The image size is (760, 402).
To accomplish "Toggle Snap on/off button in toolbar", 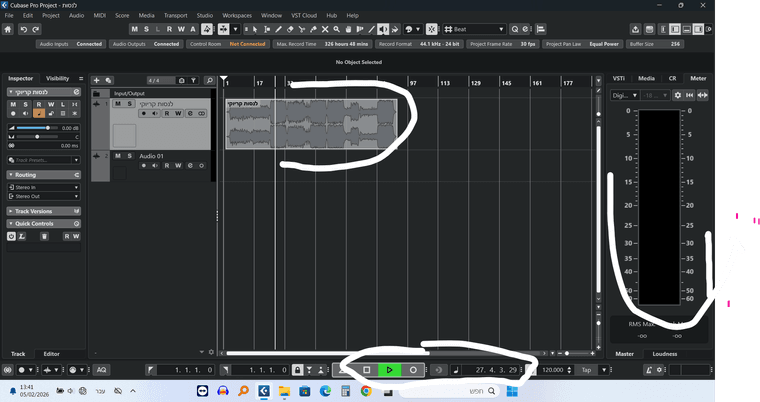I will tap(431, 30).
